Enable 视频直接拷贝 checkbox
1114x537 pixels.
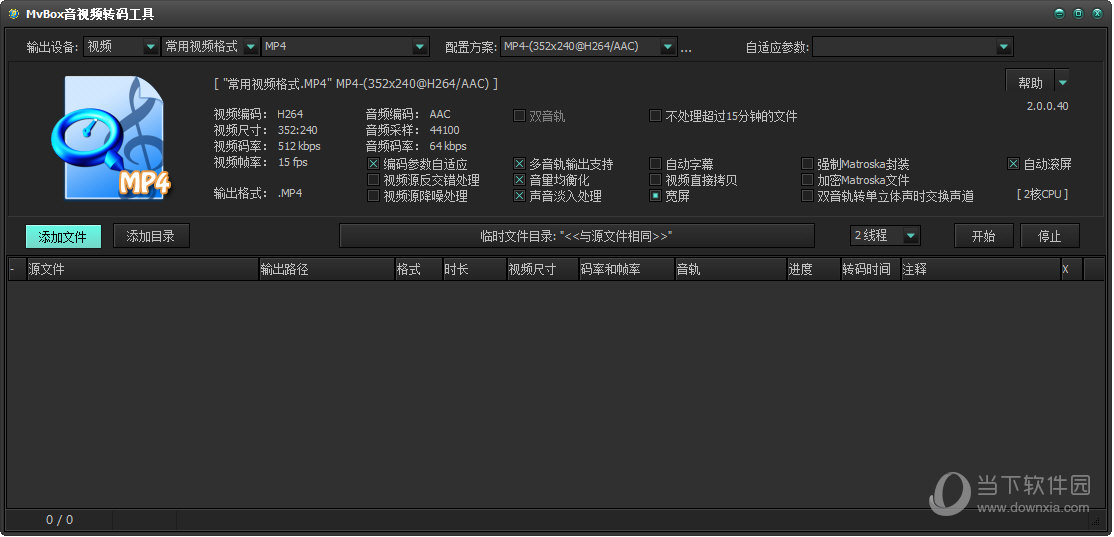[655, 180]
